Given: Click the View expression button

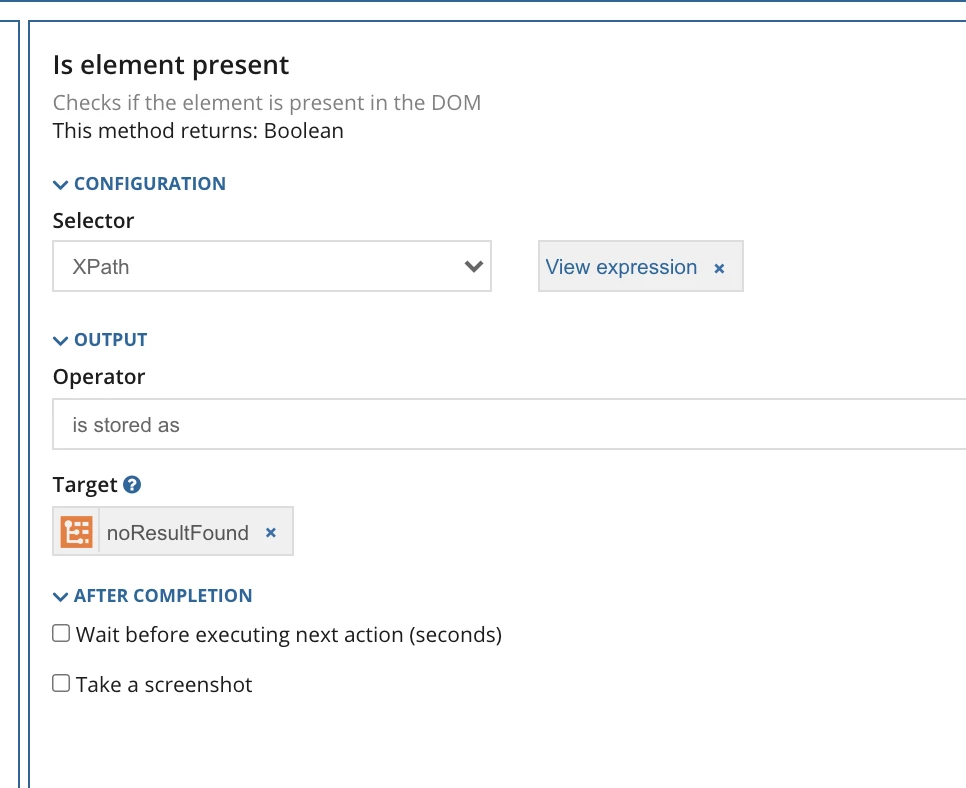Looking at the screenshot, I should [x=621, y=267].
